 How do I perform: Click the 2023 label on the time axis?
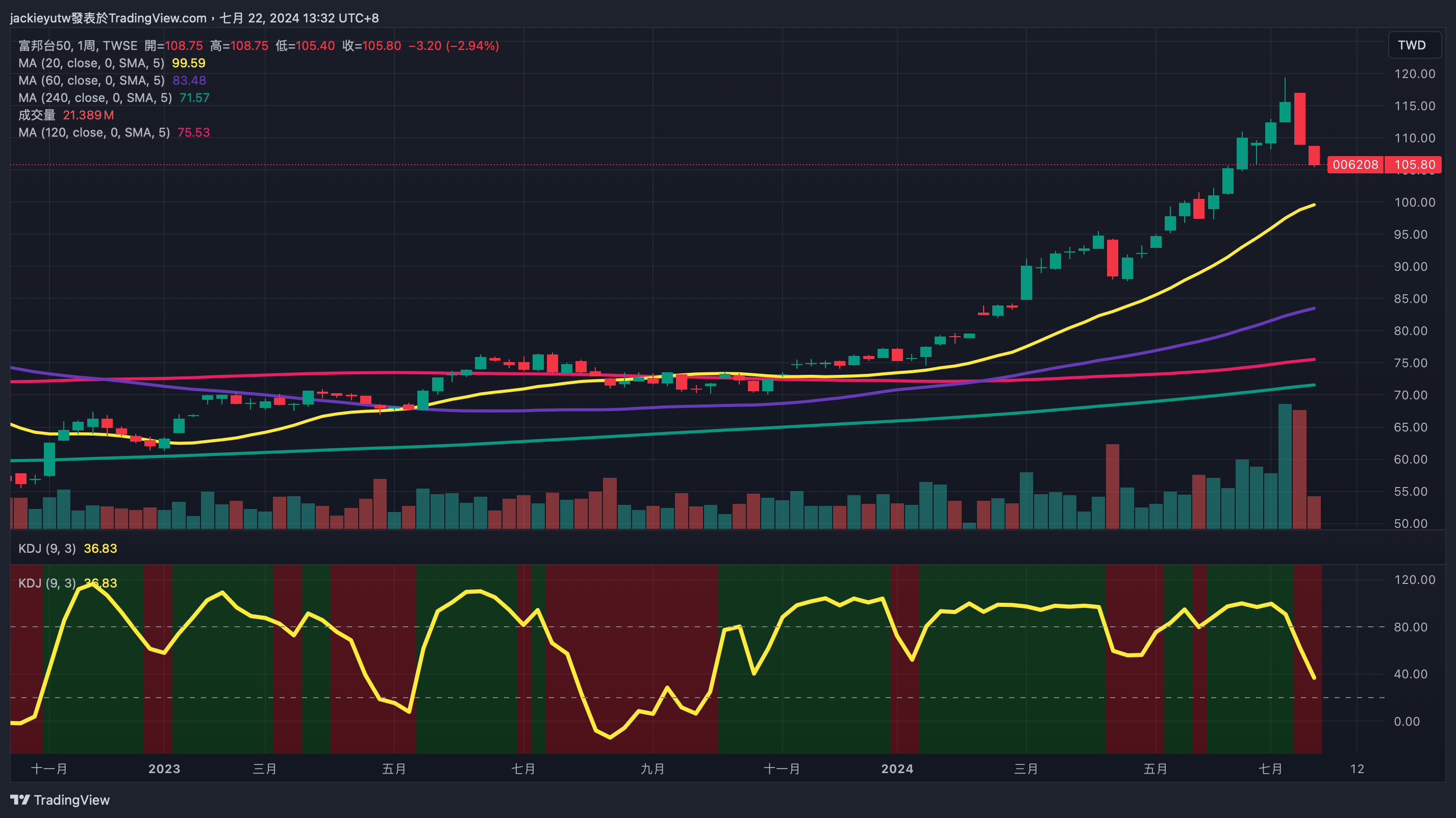tap(164, 769)
